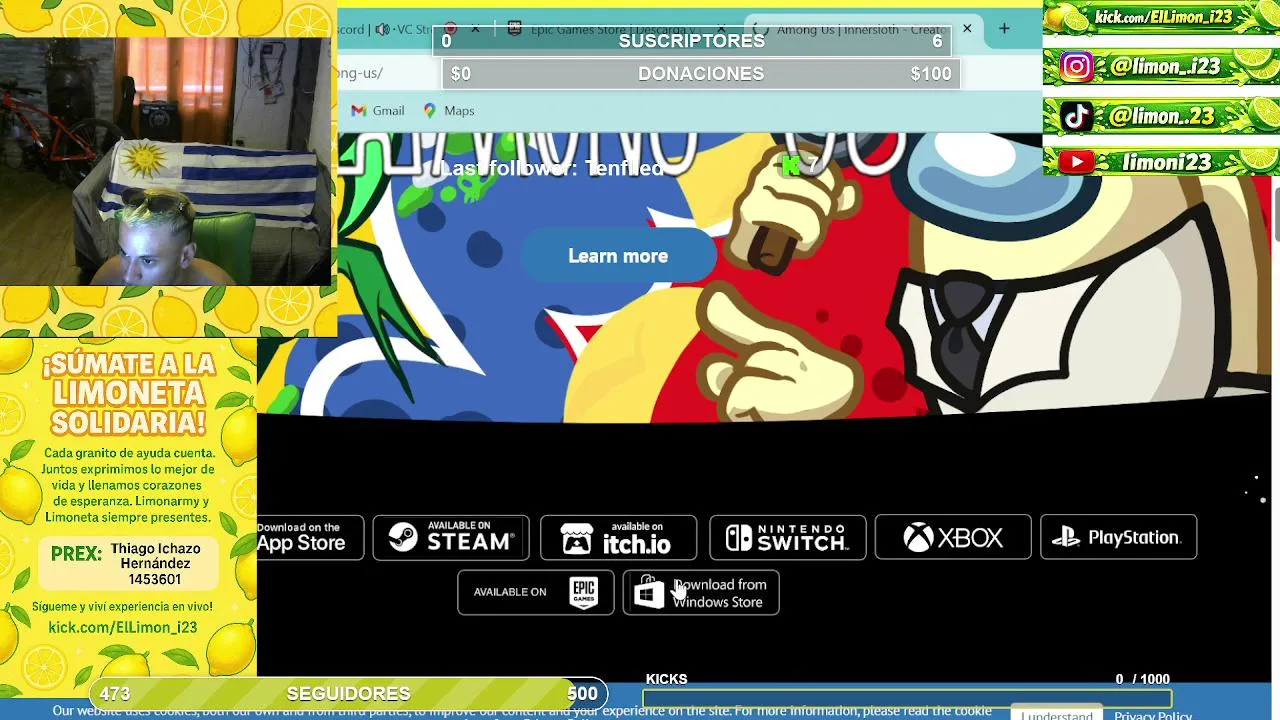
Task: Click the YouTube icon in overlay
Action: tap(1076, 162)
